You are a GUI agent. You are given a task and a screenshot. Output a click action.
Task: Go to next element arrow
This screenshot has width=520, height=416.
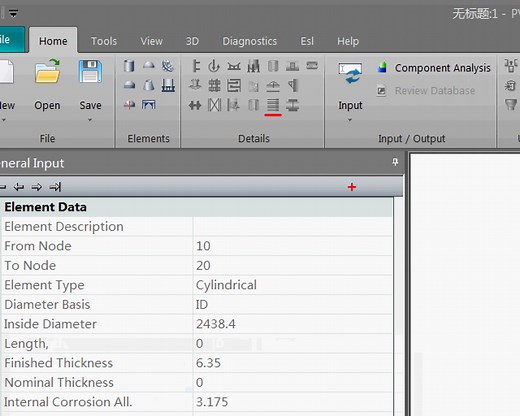pos(37,187)
